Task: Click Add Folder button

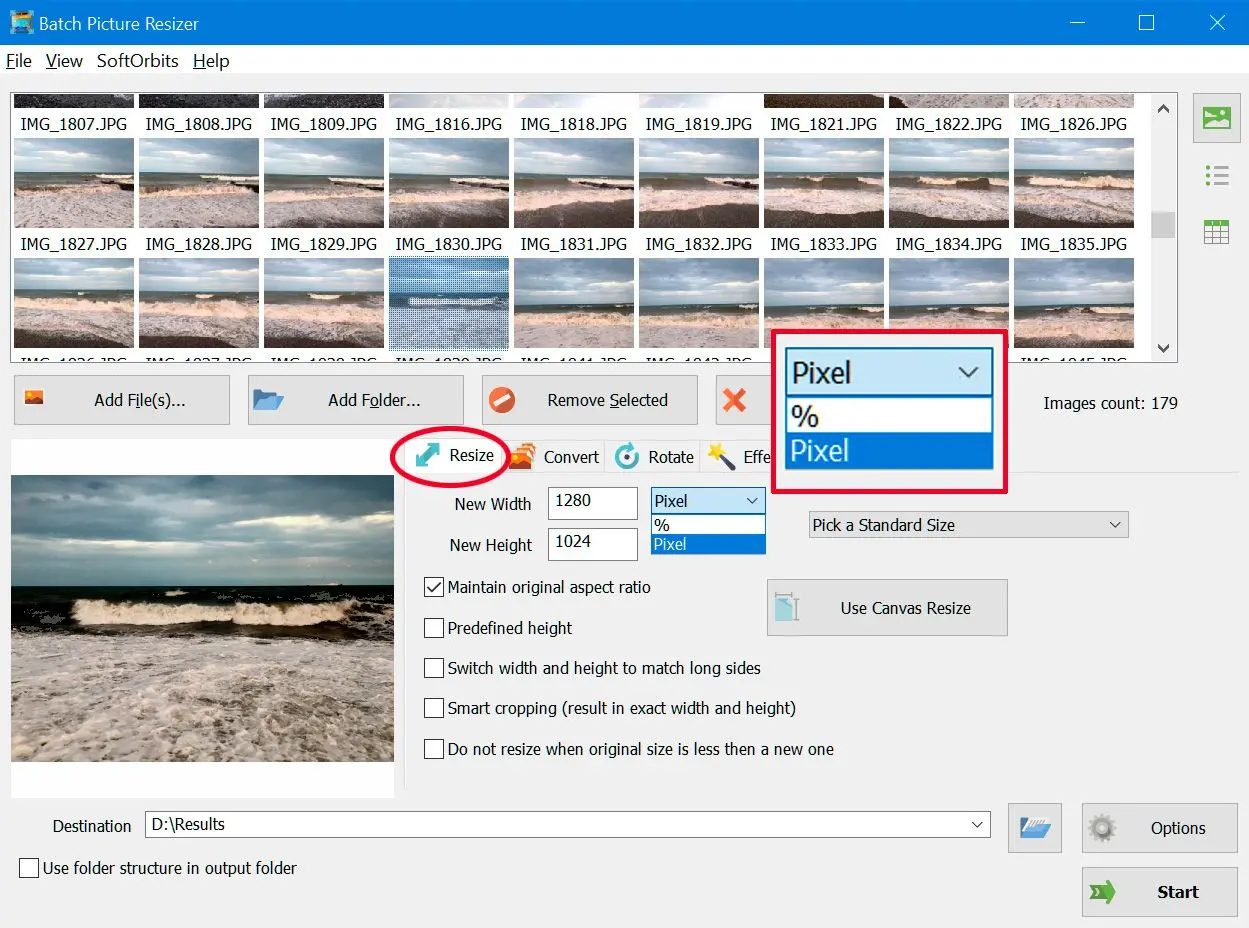Action: [x=356, y=400]
